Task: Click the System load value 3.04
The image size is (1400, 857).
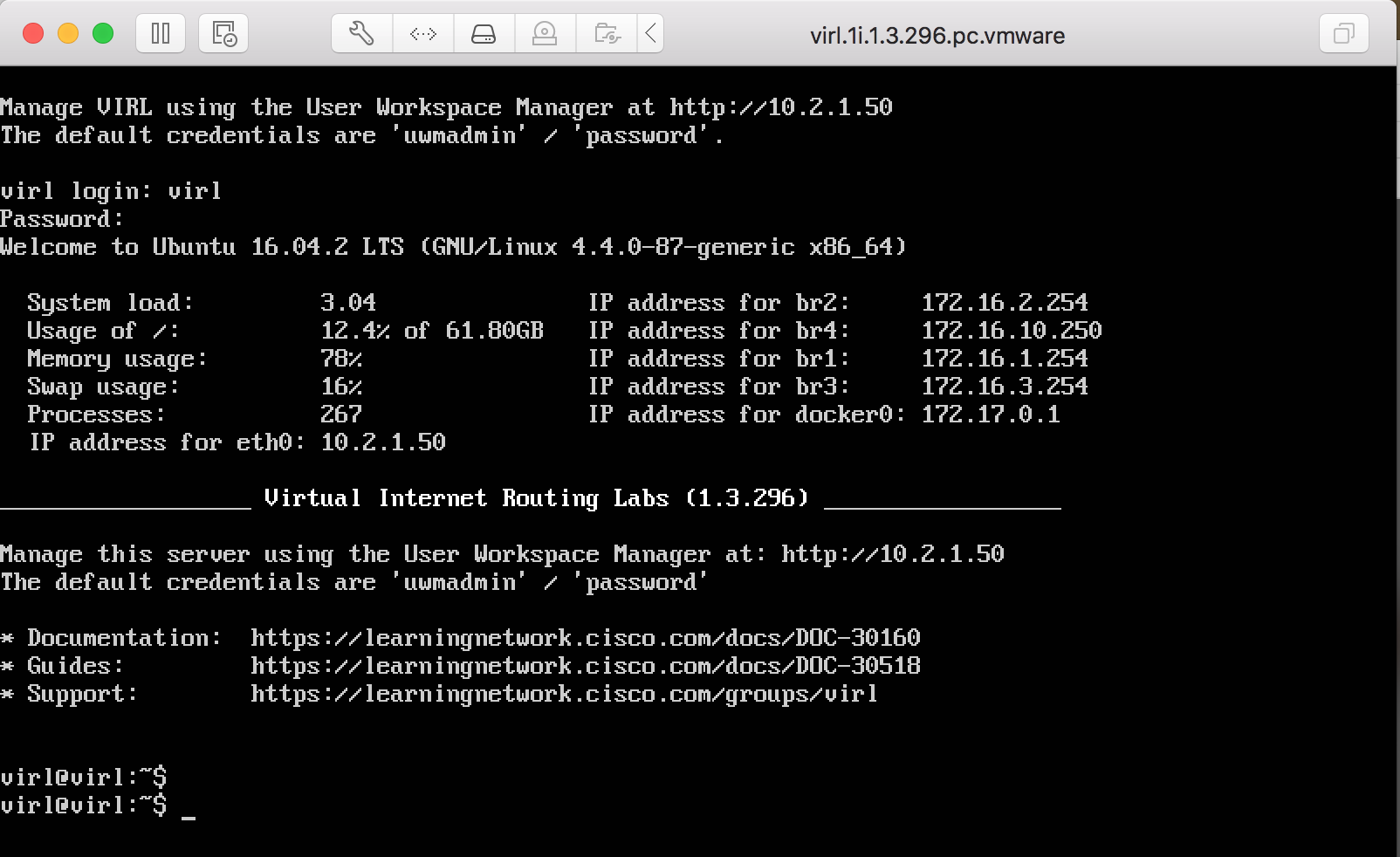Action: [x=348, y=303]
